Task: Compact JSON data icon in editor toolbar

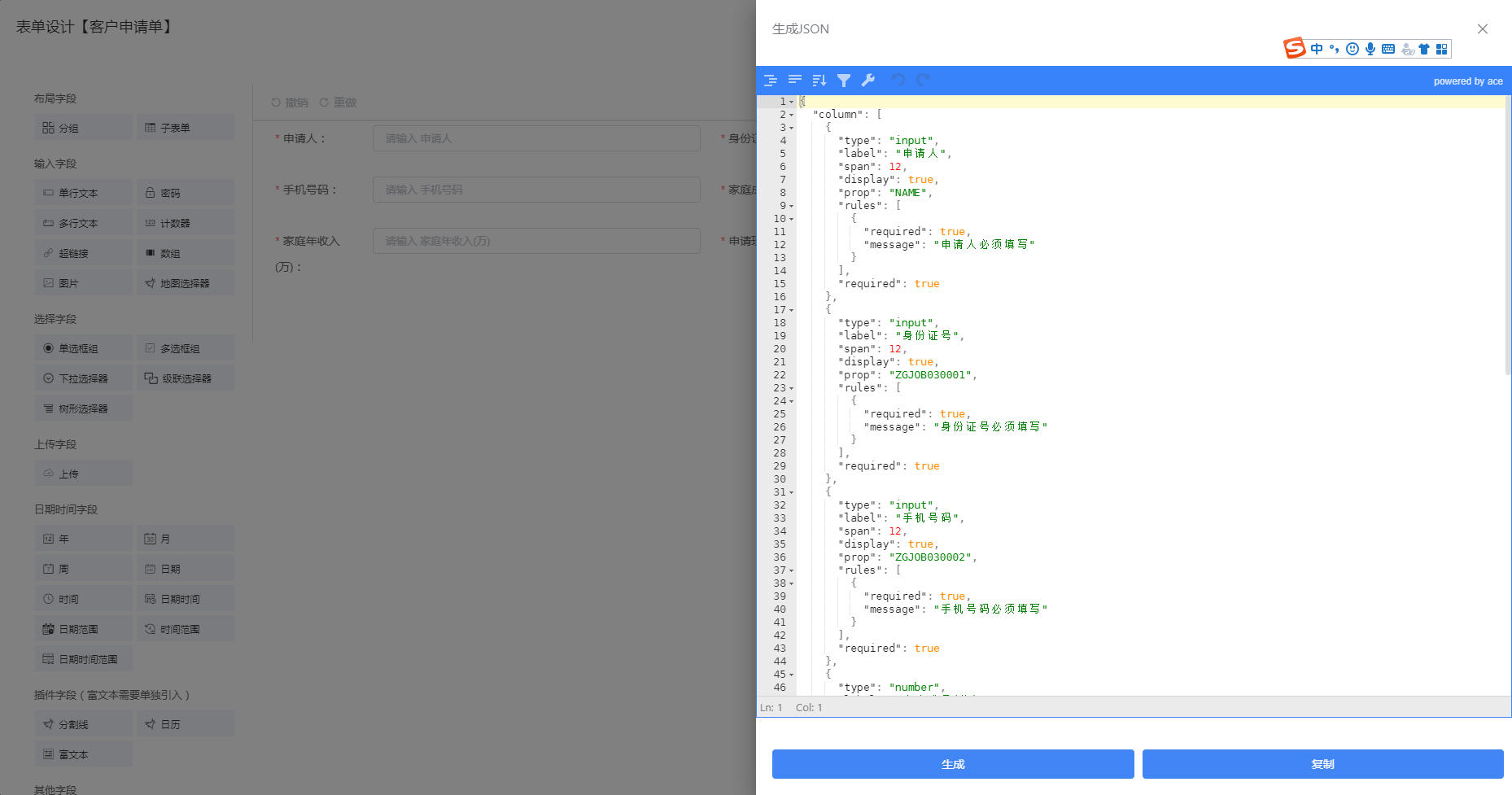Action: point(795,80)
